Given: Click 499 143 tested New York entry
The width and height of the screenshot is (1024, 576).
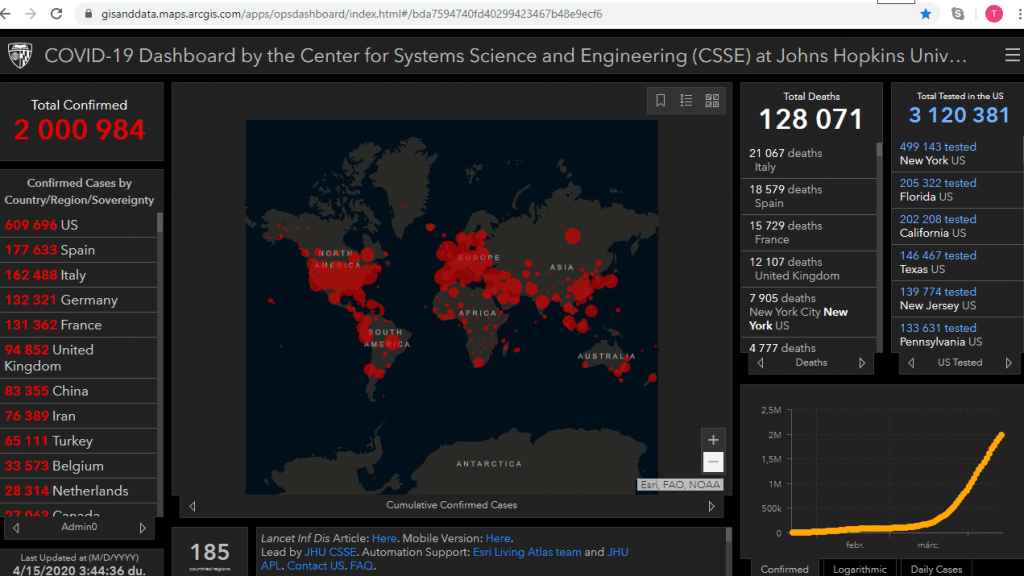Looking at the screenshot, I should point(957,153).
